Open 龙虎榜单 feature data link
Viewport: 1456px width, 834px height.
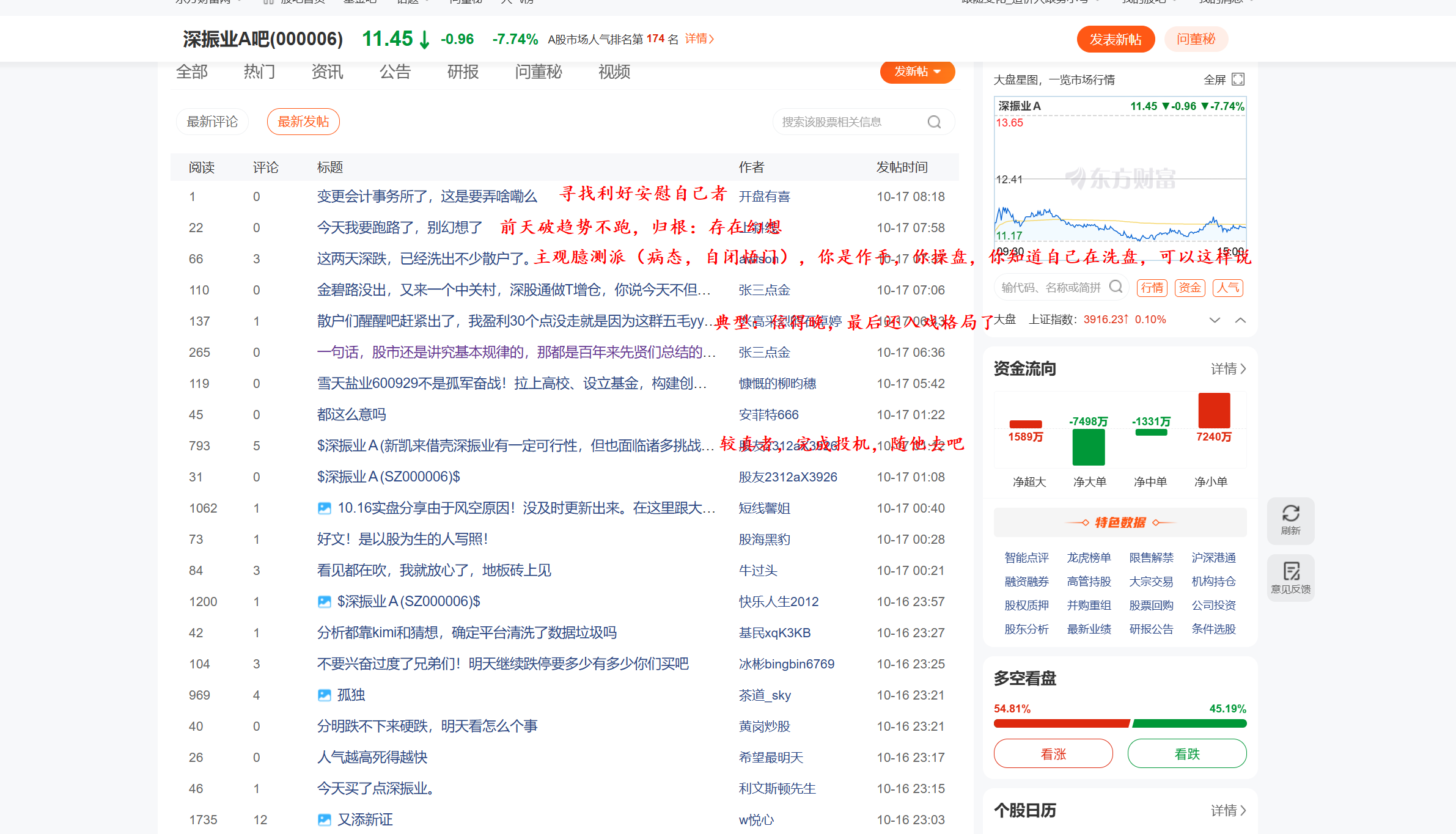(x=1089, y=558)
